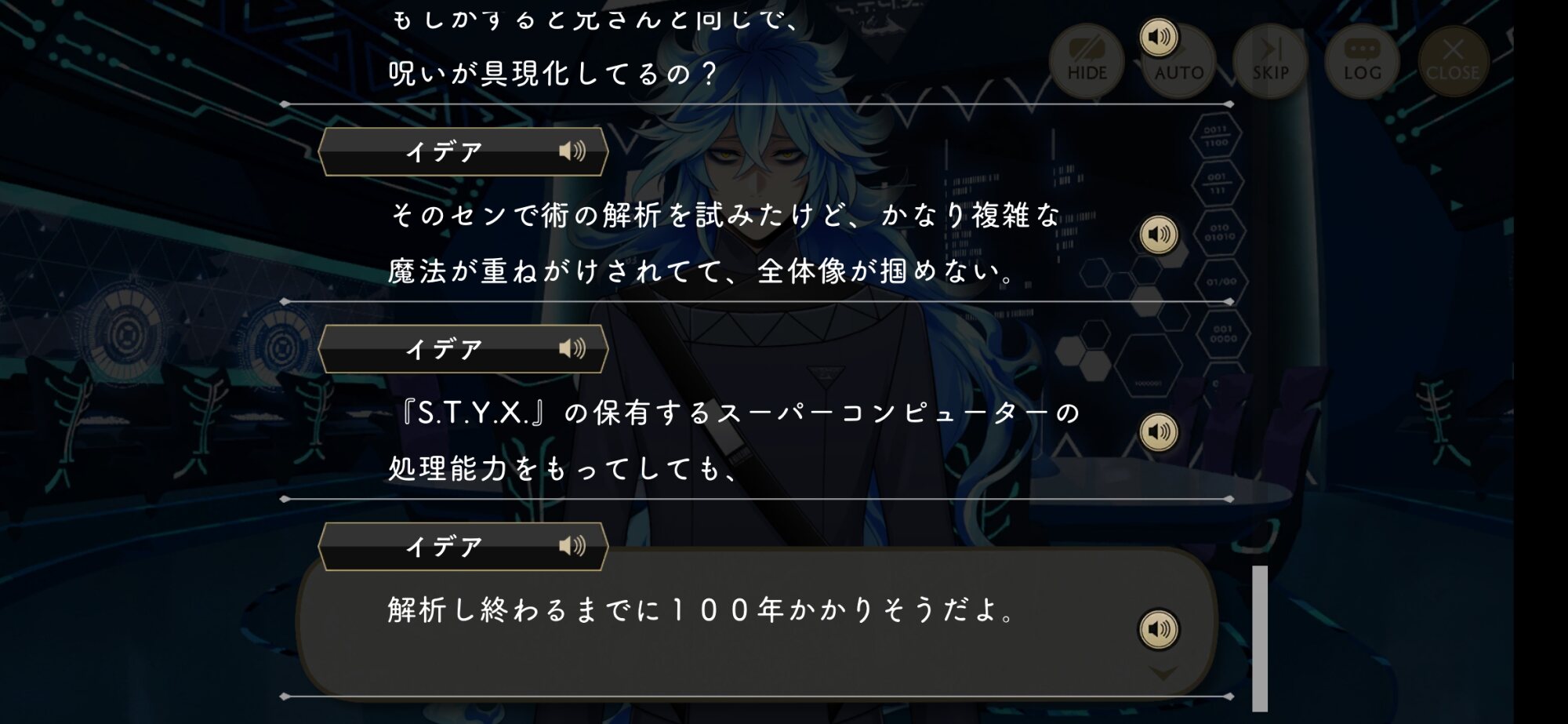This screenshot has width=1568, height=724.
Task: Open the LOG button
Action: click(x=1363, y=60)
